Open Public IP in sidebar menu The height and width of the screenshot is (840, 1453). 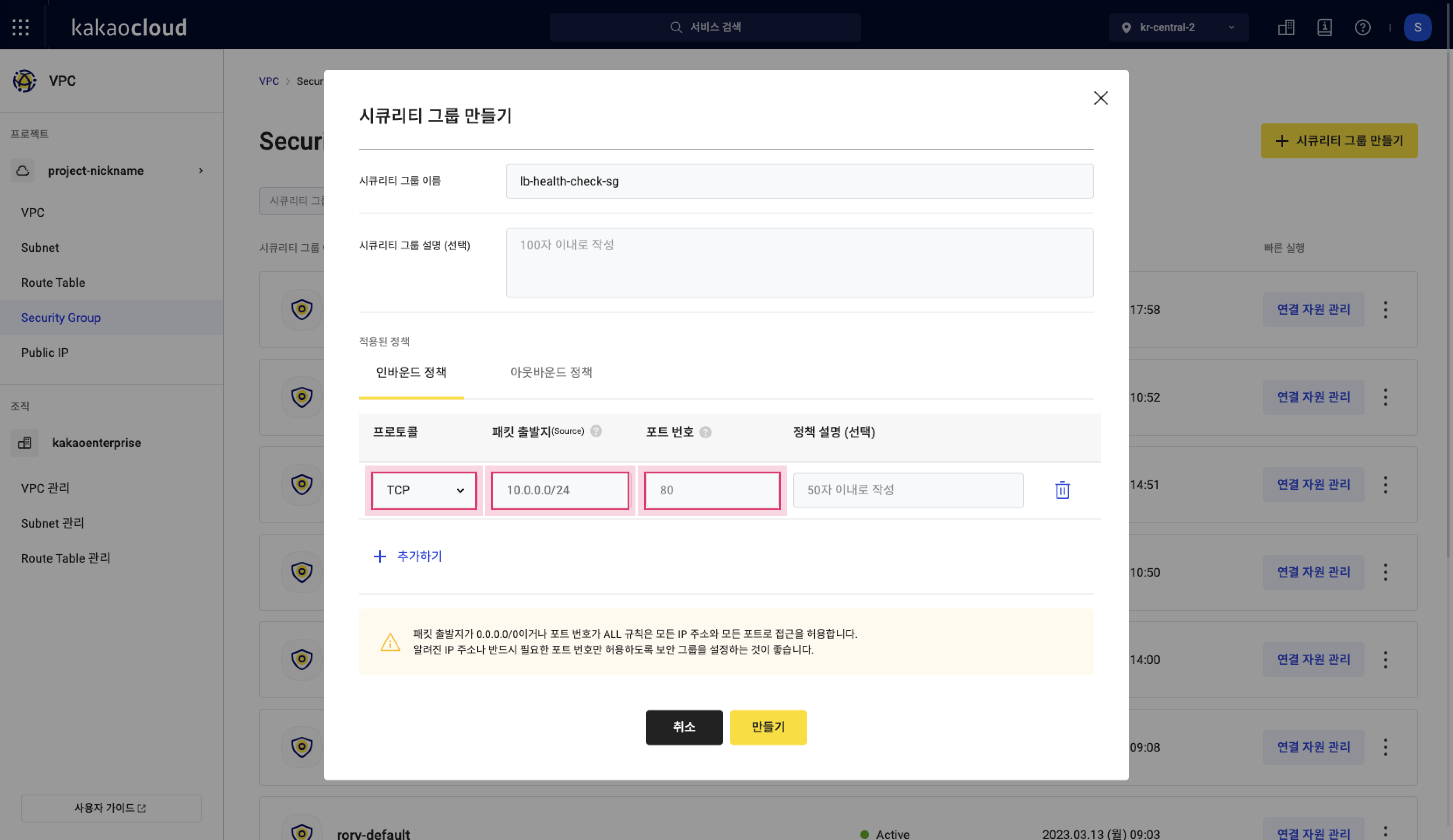[x=44, y=353]
